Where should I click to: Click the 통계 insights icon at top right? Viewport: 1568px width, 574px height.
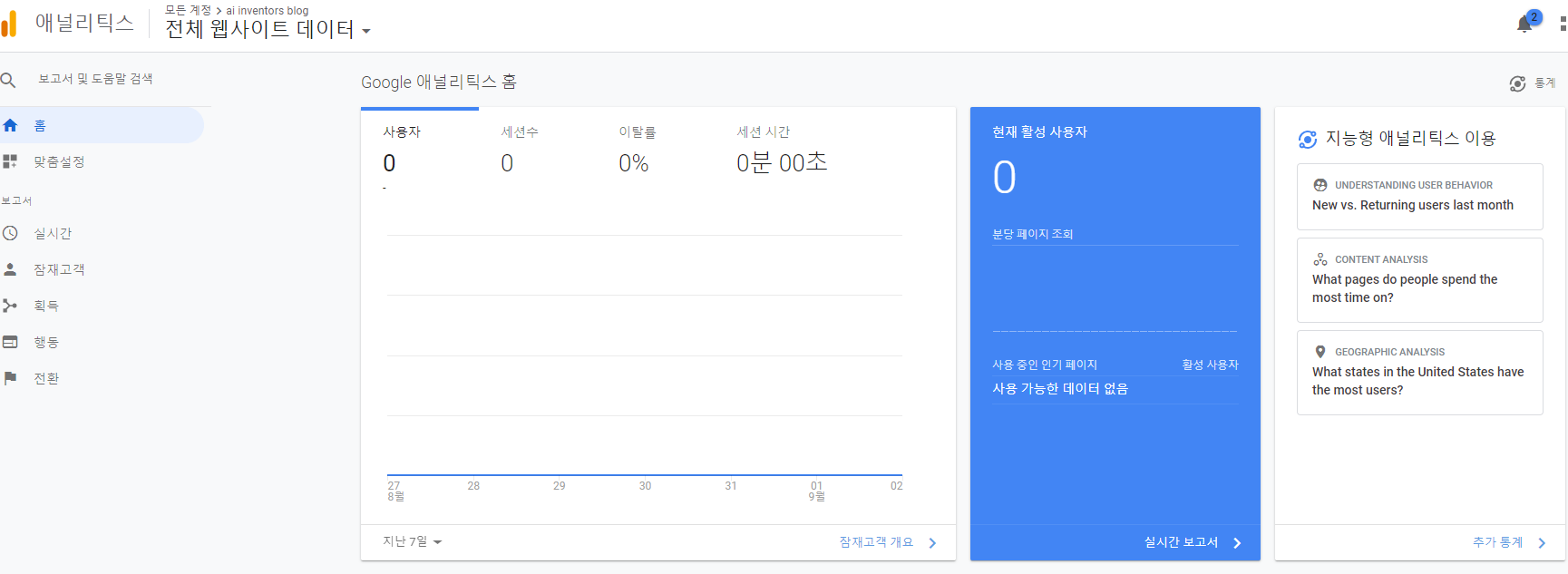click(1517, 83)
